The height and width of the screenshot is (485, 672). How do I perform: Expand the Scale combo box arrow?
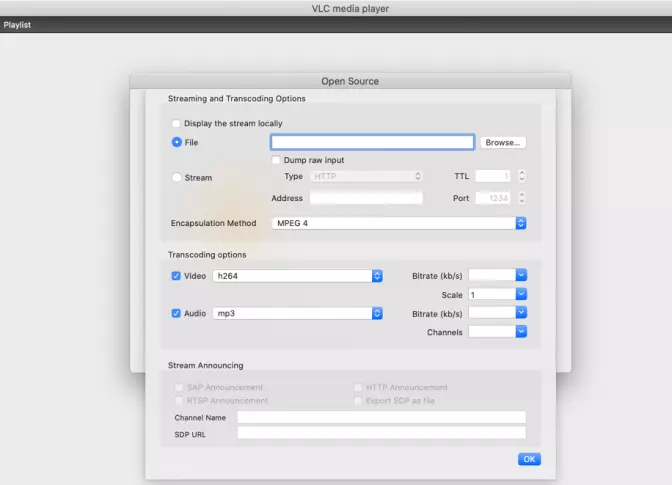pos(521,294)
